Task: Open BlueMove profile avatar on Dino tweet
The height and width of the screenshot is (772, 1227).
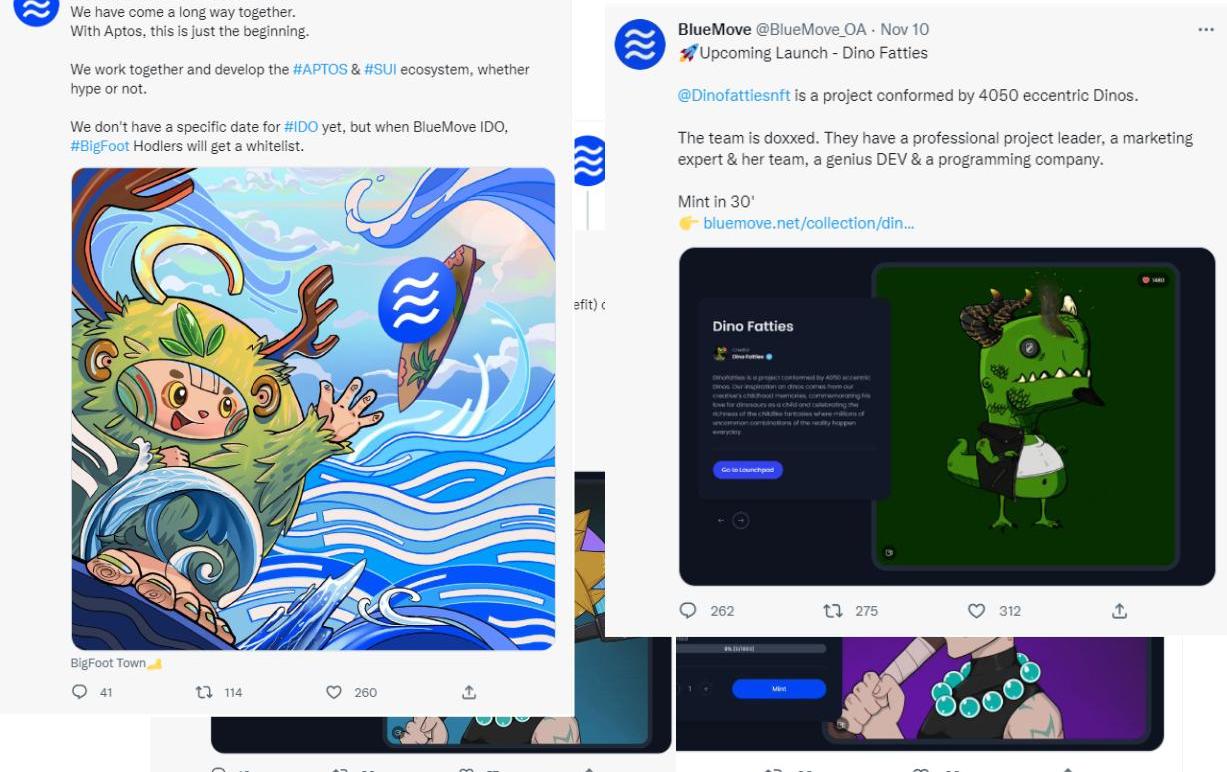Action: coord(640,45)
